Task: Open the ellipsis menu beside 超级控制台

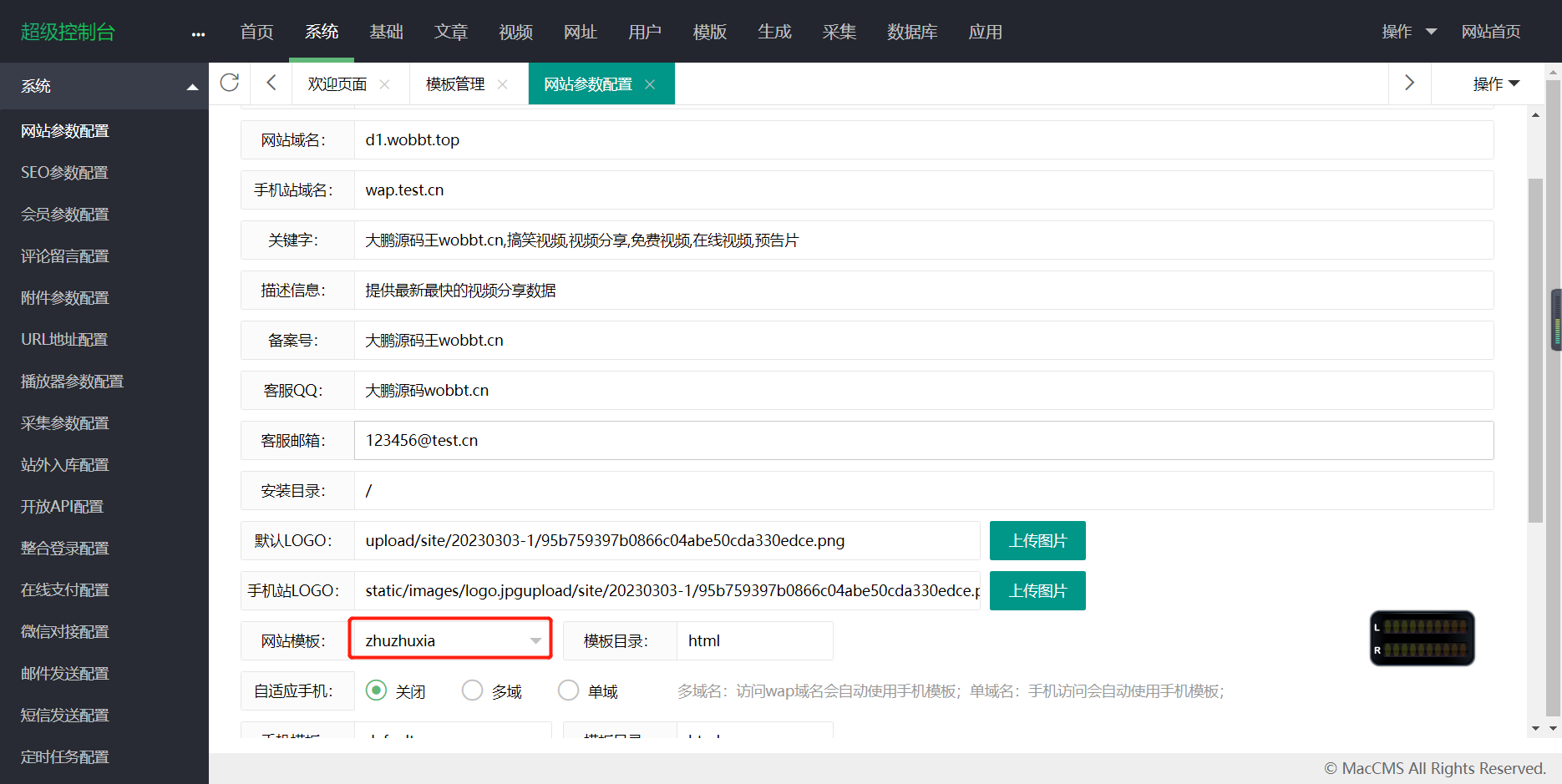Action: [x=198, y=33]
